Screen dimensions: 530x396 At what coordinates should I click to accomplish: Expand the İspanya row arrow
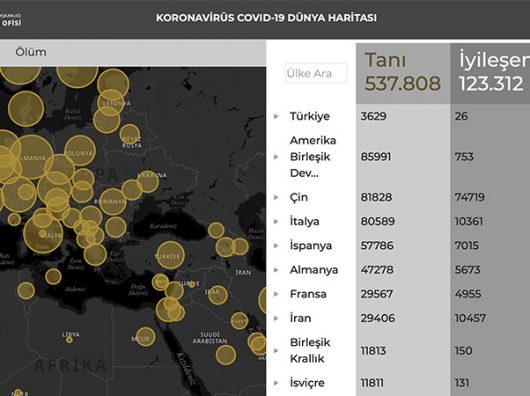pyautogui.click(x=276, y=246)
